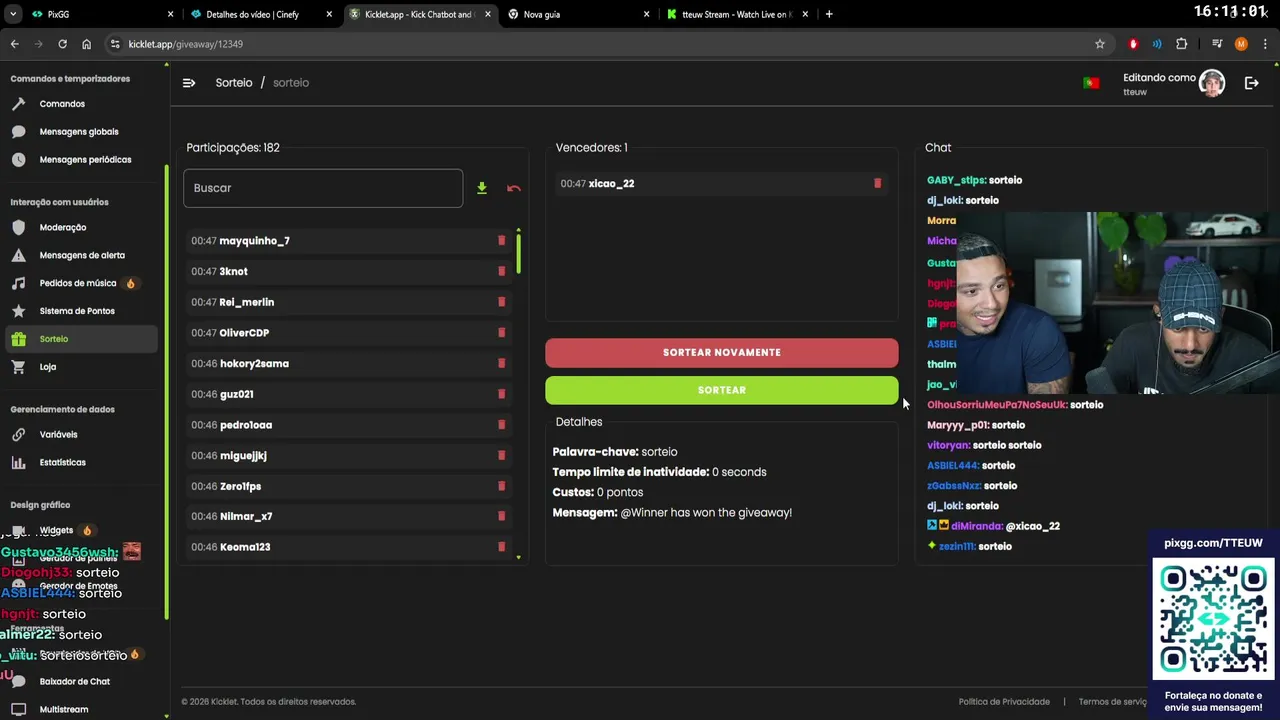Image resolution: width=1280 pixels, height=720 pixels.
Task: Click the Sistema de Pontos star icon
Action: pos(18,311)
